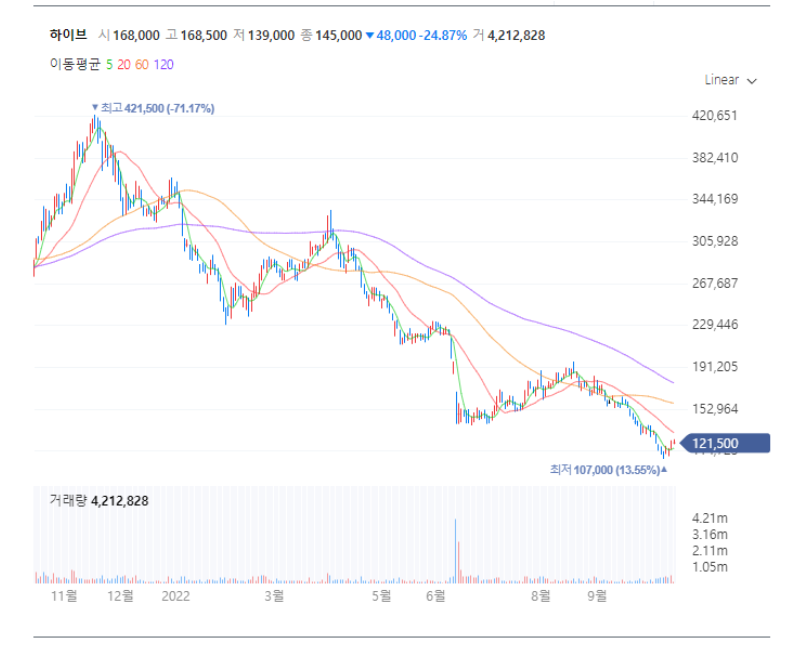Screen dimensions: 800x661
Task: Click the 최저 107,000 low marker triangle
Action: pos(664,469)
